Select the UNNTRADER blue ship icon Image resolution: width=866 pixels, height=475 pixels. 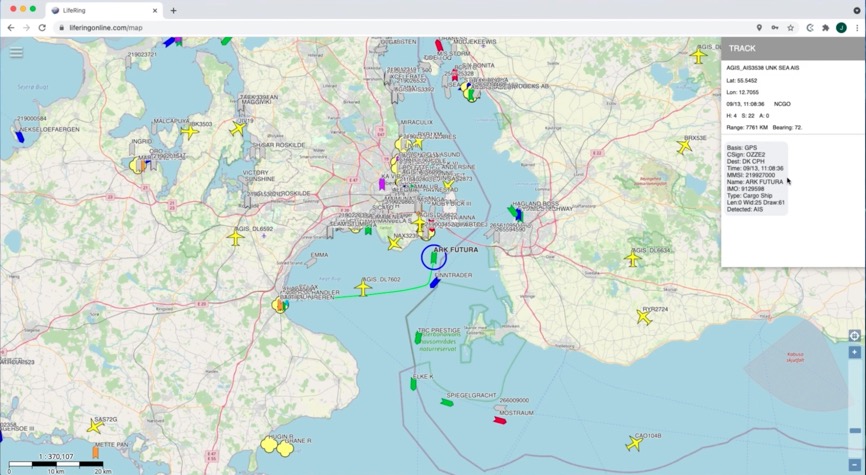435,283
